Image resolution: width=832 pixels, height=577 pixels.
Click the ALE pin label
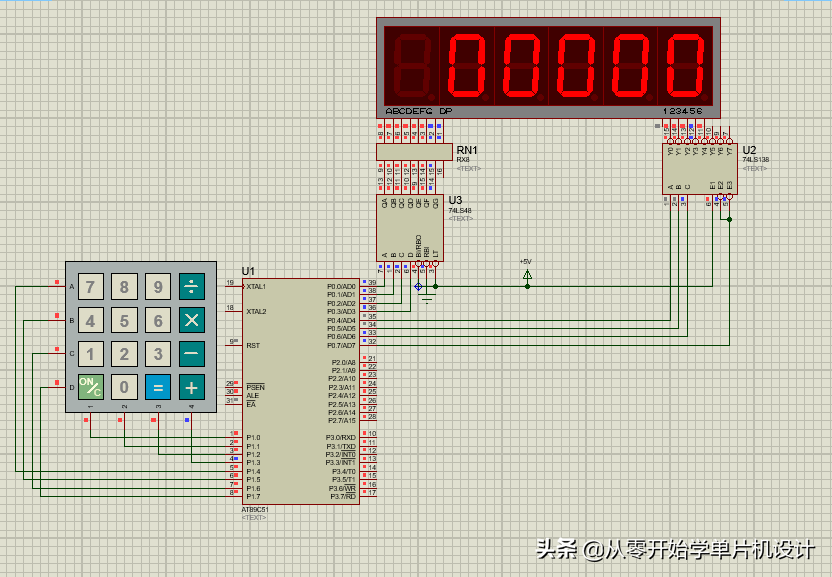tap(253, 396)
